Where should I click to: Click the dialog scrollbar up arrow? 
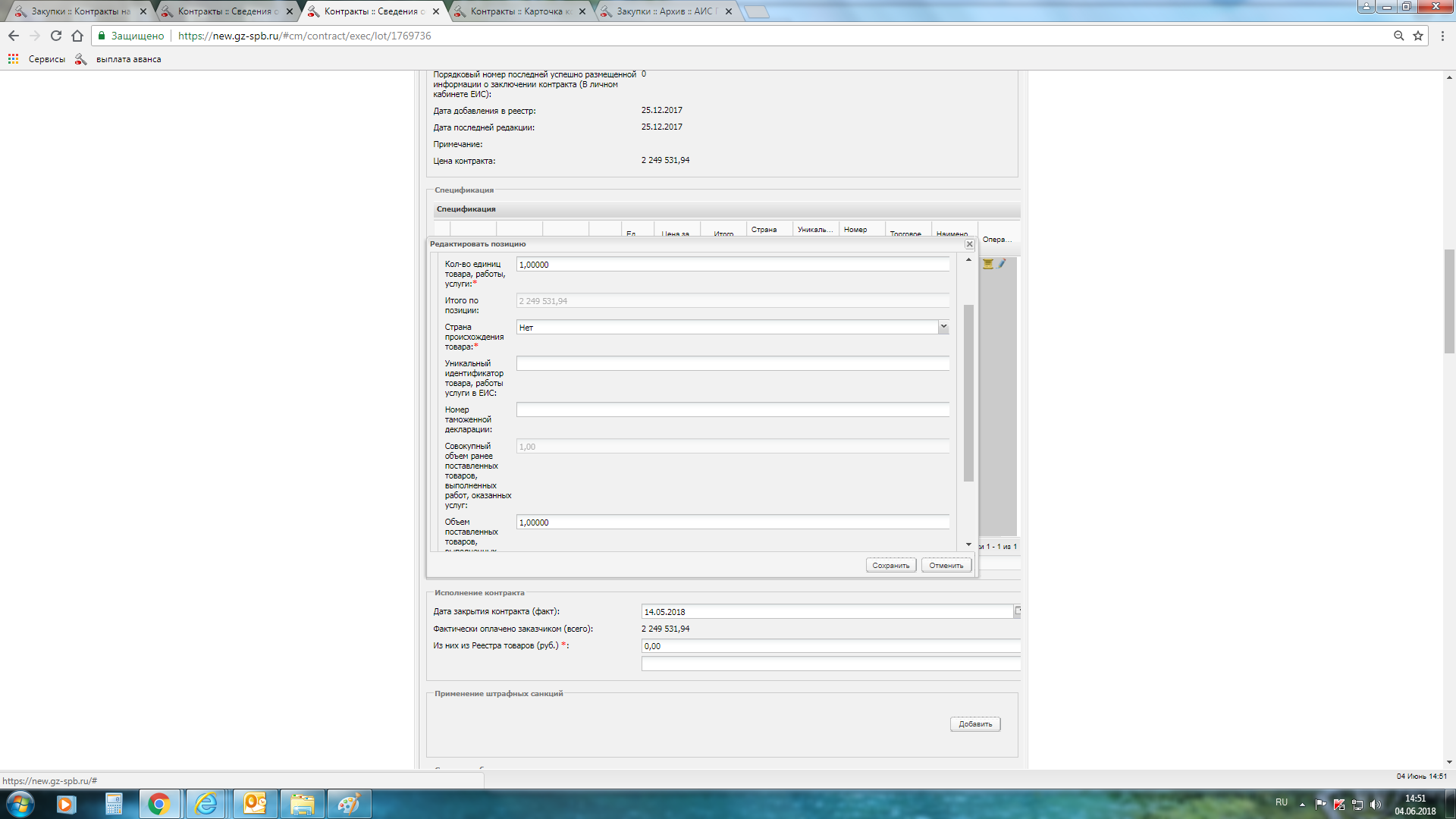coord(968,260)
